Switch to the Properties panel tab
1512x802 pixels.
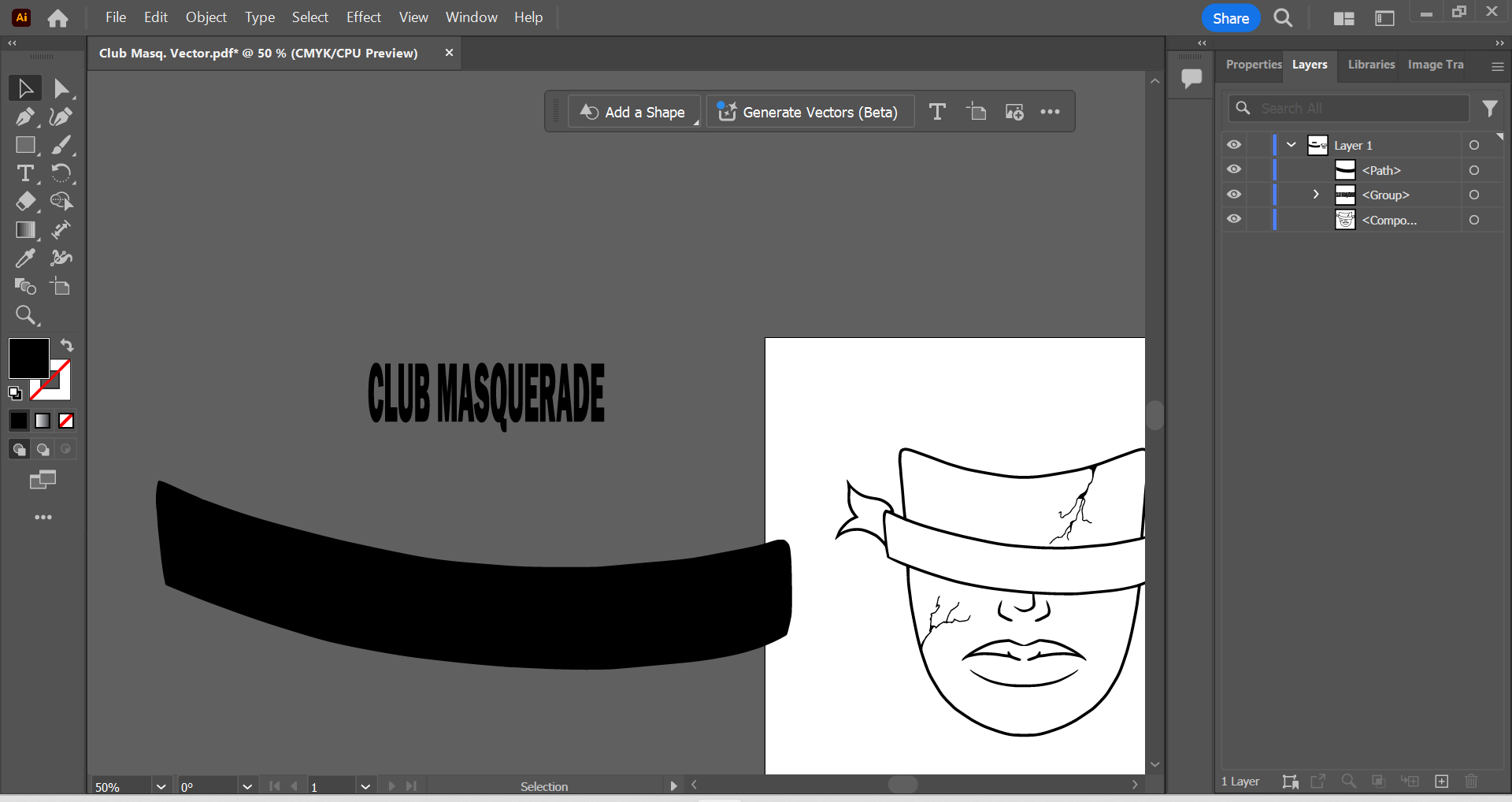(x=1252, y=65)
